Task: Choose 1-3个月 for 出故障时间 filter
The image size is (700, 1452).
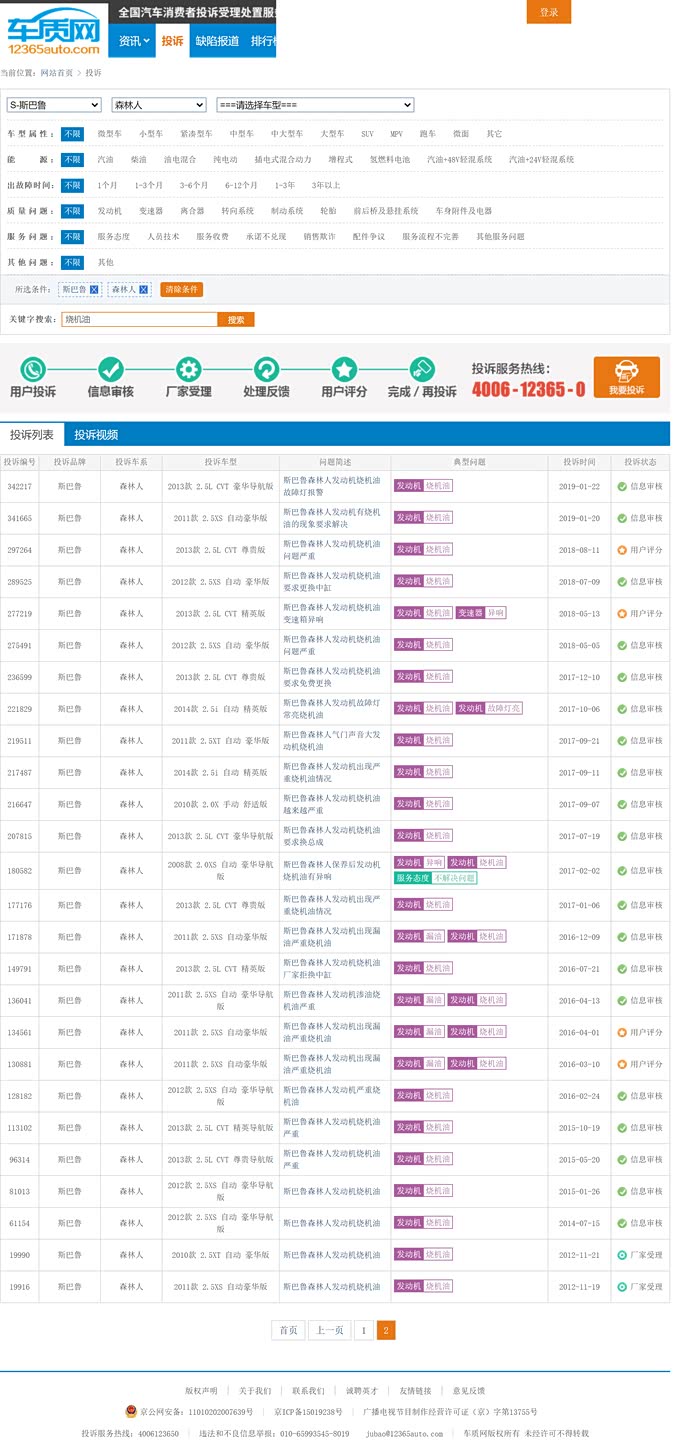Action: pyautogui.click(x=148, y=185)
